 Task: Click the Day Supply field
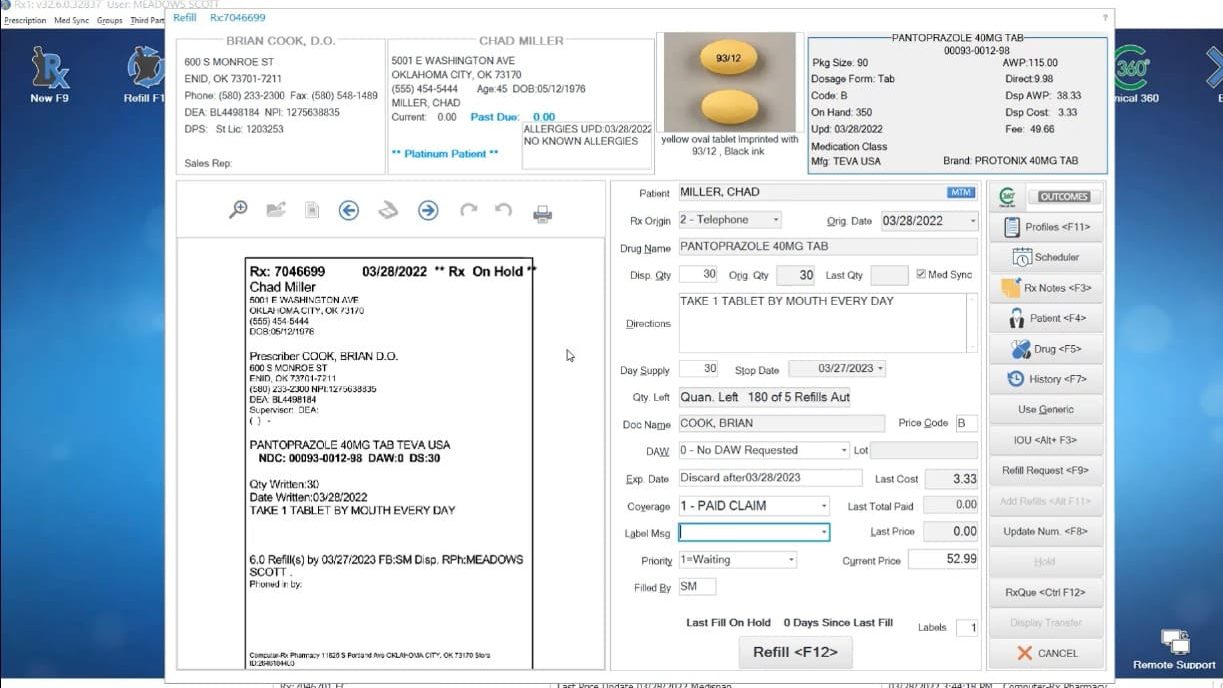(698, 369)
